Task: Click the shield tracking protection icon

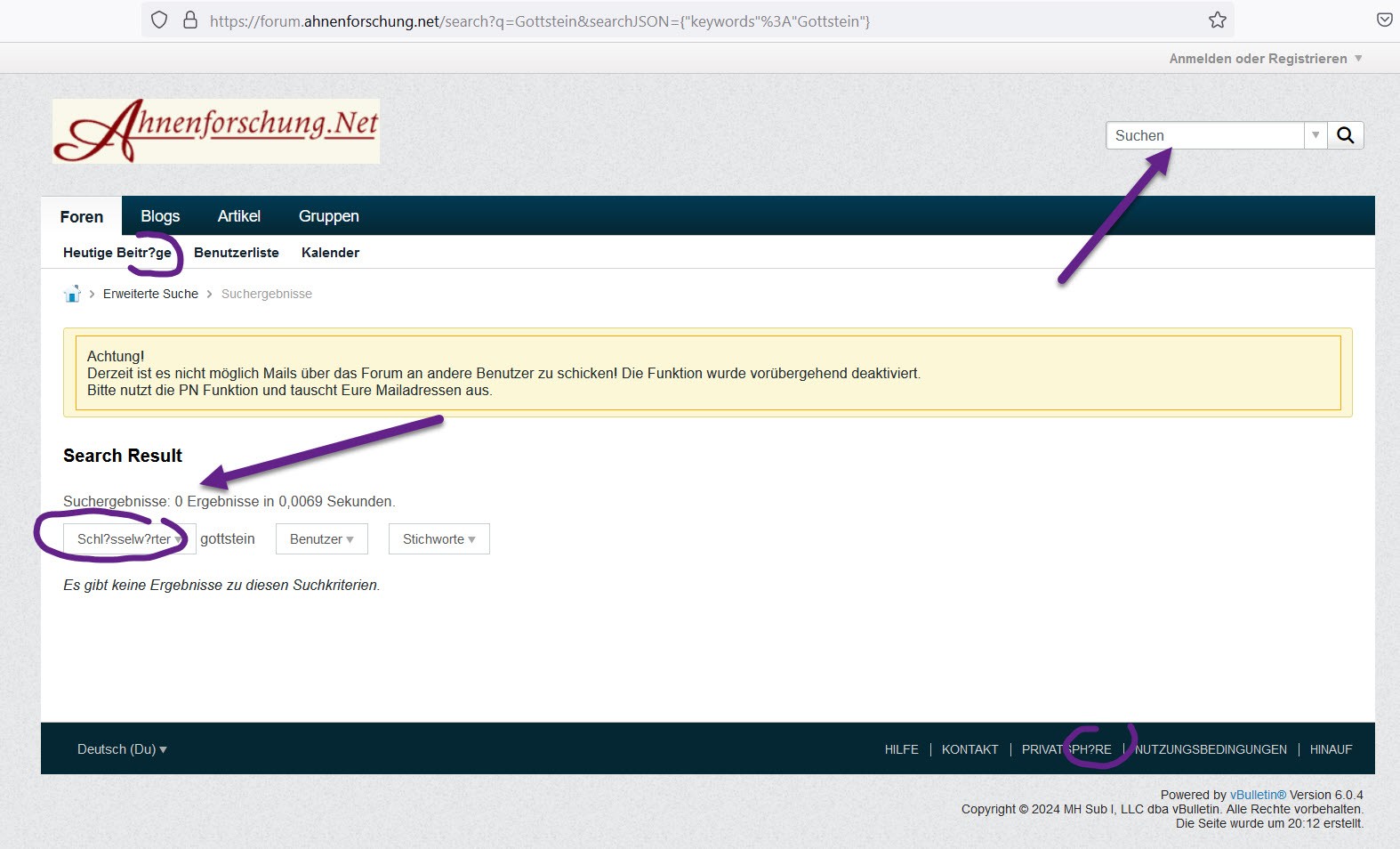Action: pyautogui.click(x=159, y=20)
